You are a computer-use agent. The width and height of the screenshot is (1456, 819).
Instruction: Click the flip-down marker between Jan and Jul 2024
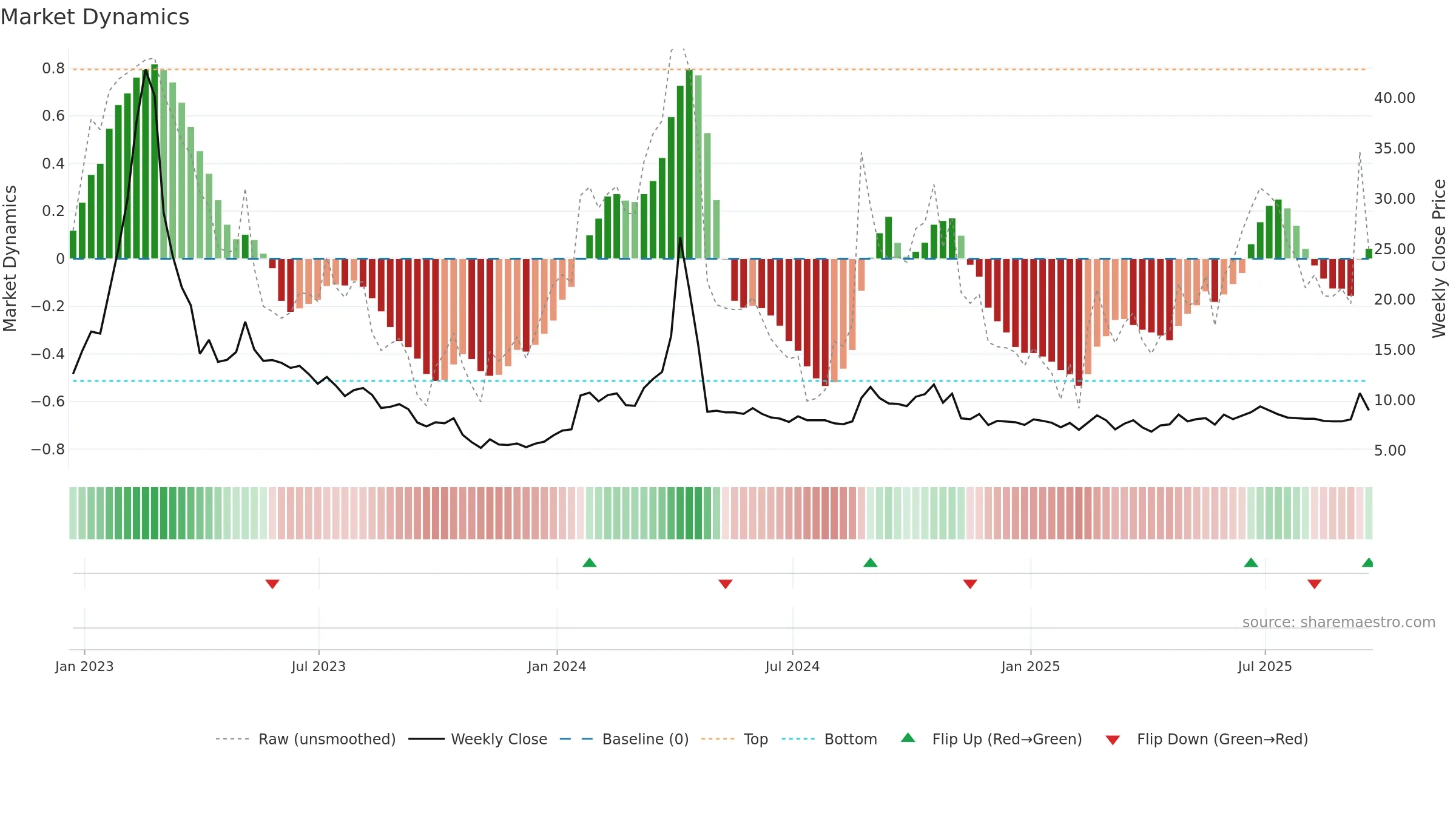point(726,584)
